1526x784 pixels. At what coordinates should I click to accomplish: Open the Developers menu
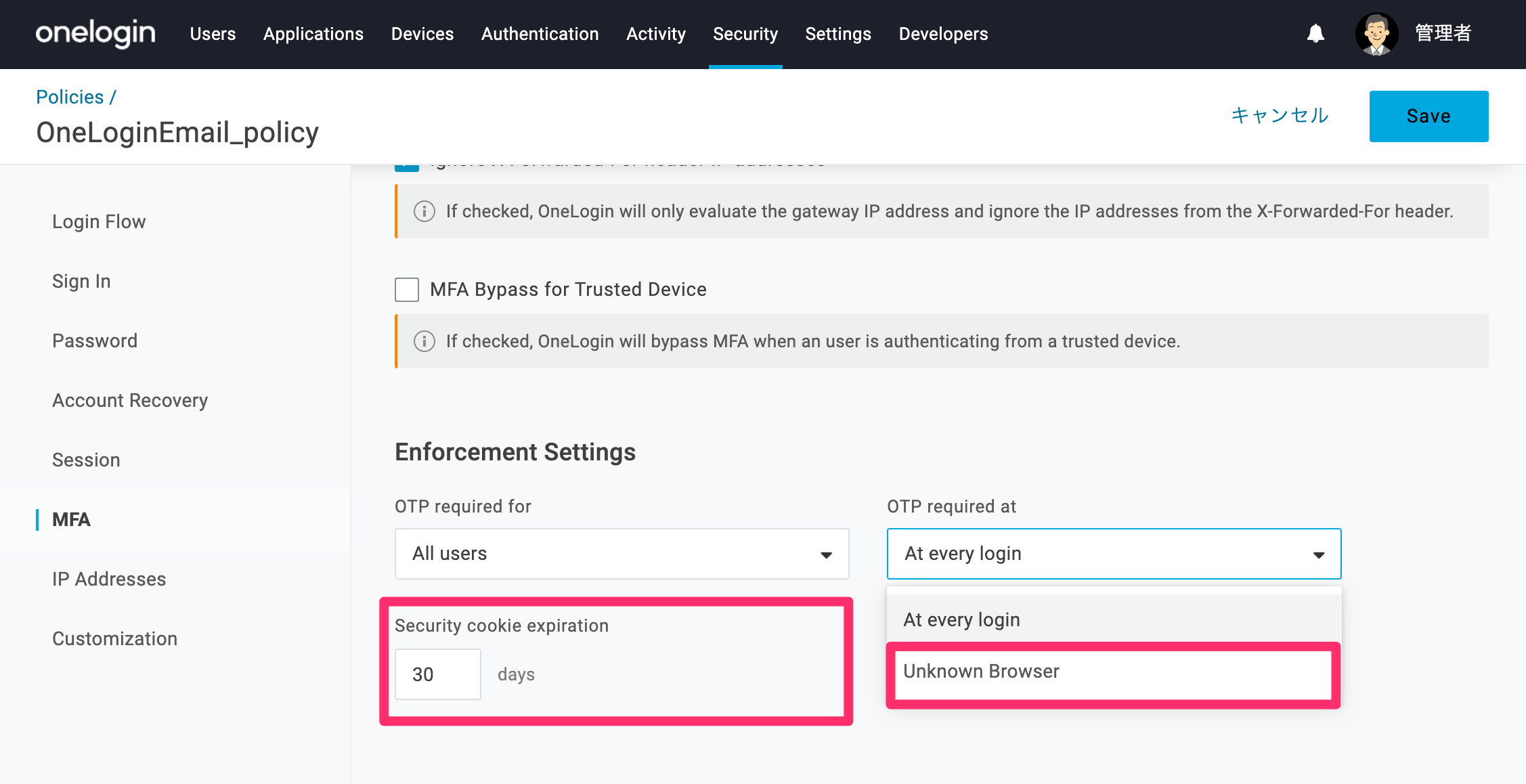click(x=943, y=34)
